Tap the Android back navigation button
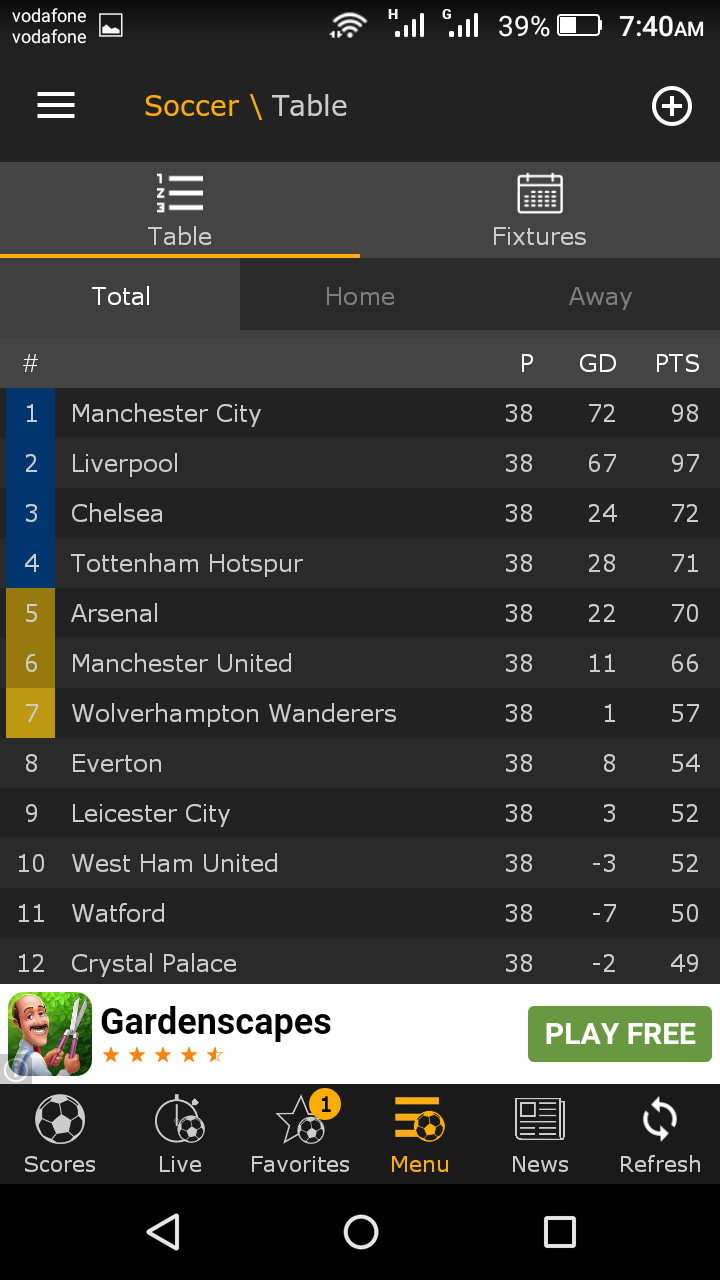Image resolution: width=720 pixels, height=1280 pixels. coord(163,1232)
